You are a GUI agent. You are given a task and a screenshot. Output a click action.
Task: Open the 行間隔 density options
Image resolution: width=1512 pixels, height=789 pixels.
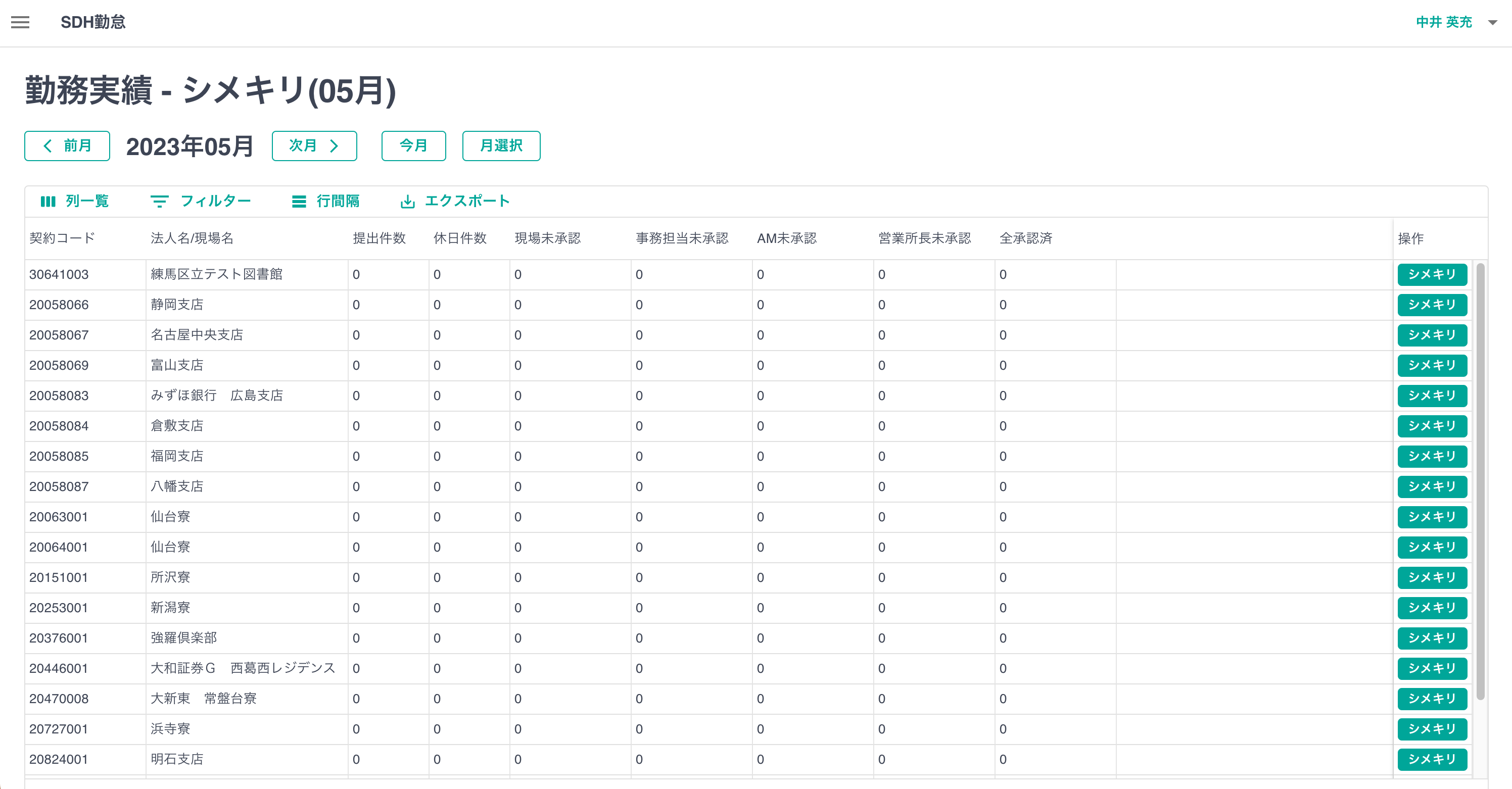[337, 201]
